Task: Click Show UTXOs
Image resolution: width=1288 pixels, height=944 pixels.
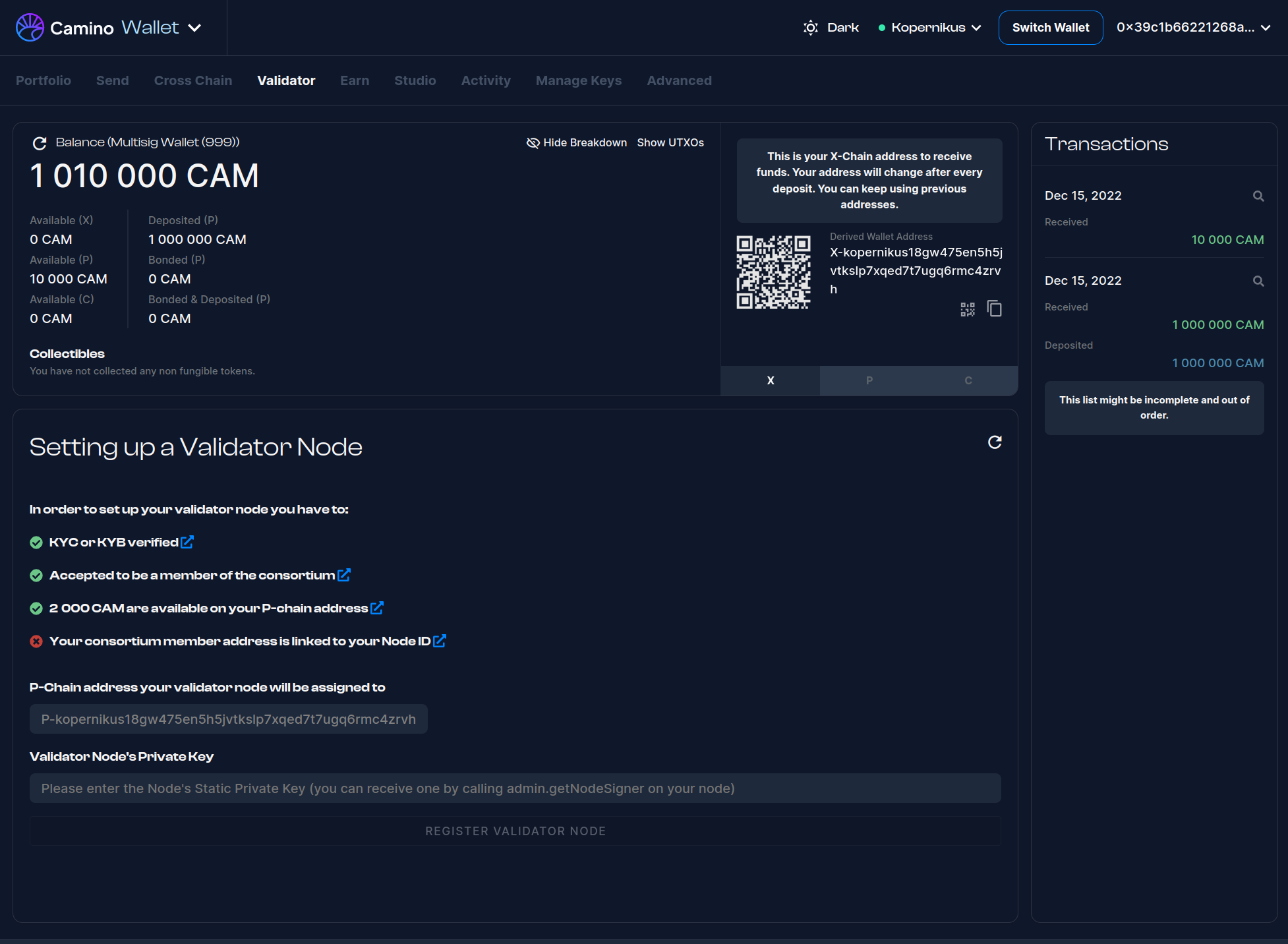Action: 670,143
